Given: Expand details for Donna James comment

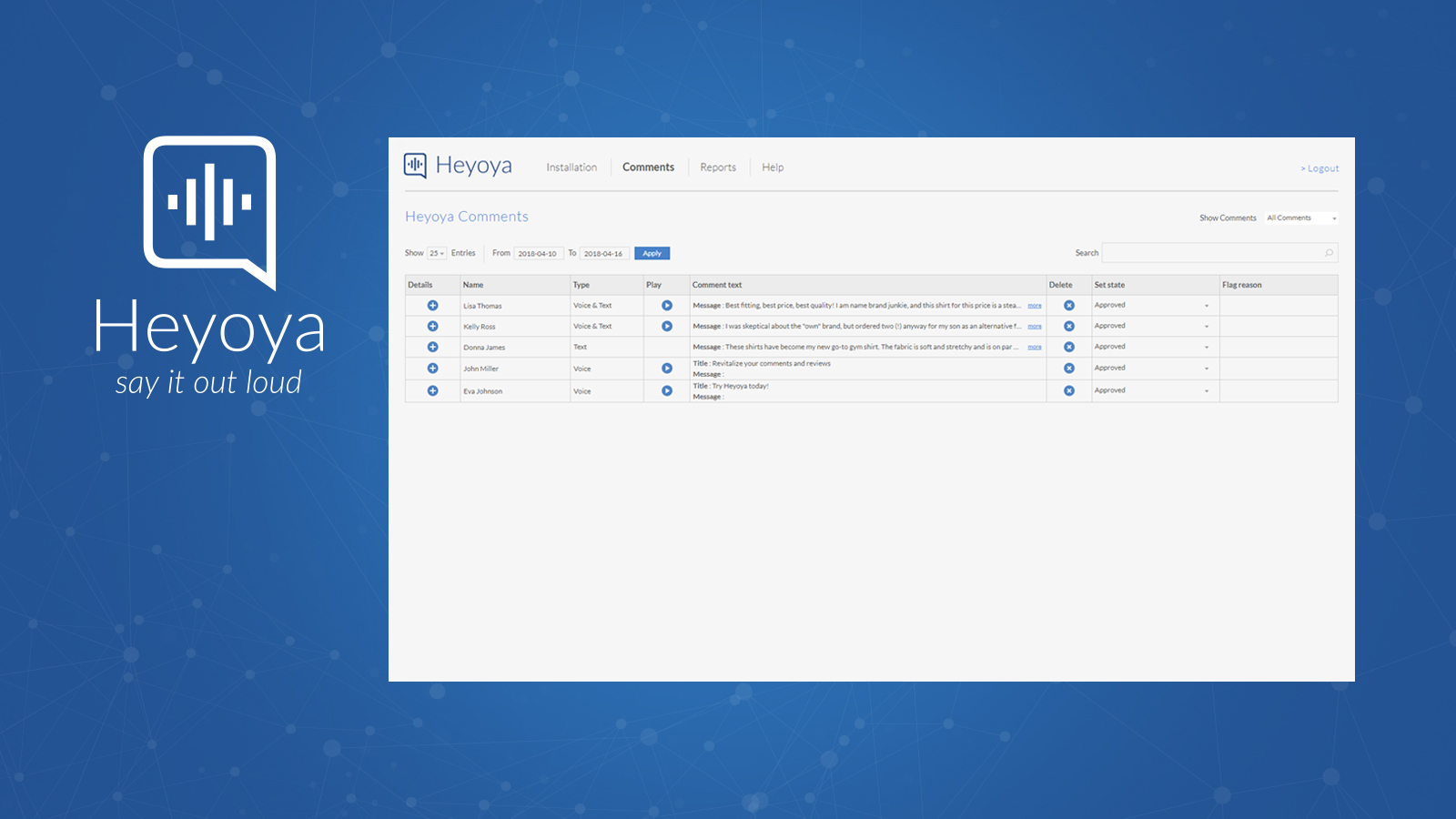Looking at the screenshot, I should (433, 347).
